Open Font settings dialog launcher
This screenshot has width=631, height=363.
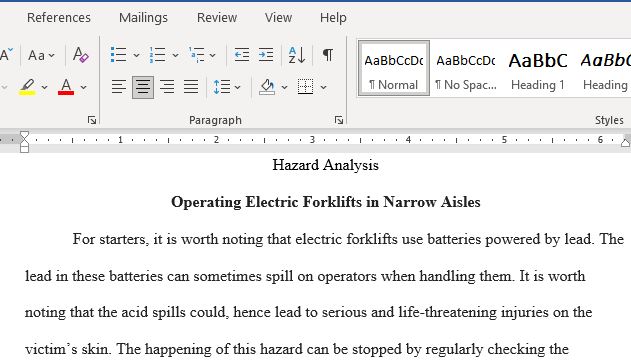pyautogui.click(x=92, y=120)
